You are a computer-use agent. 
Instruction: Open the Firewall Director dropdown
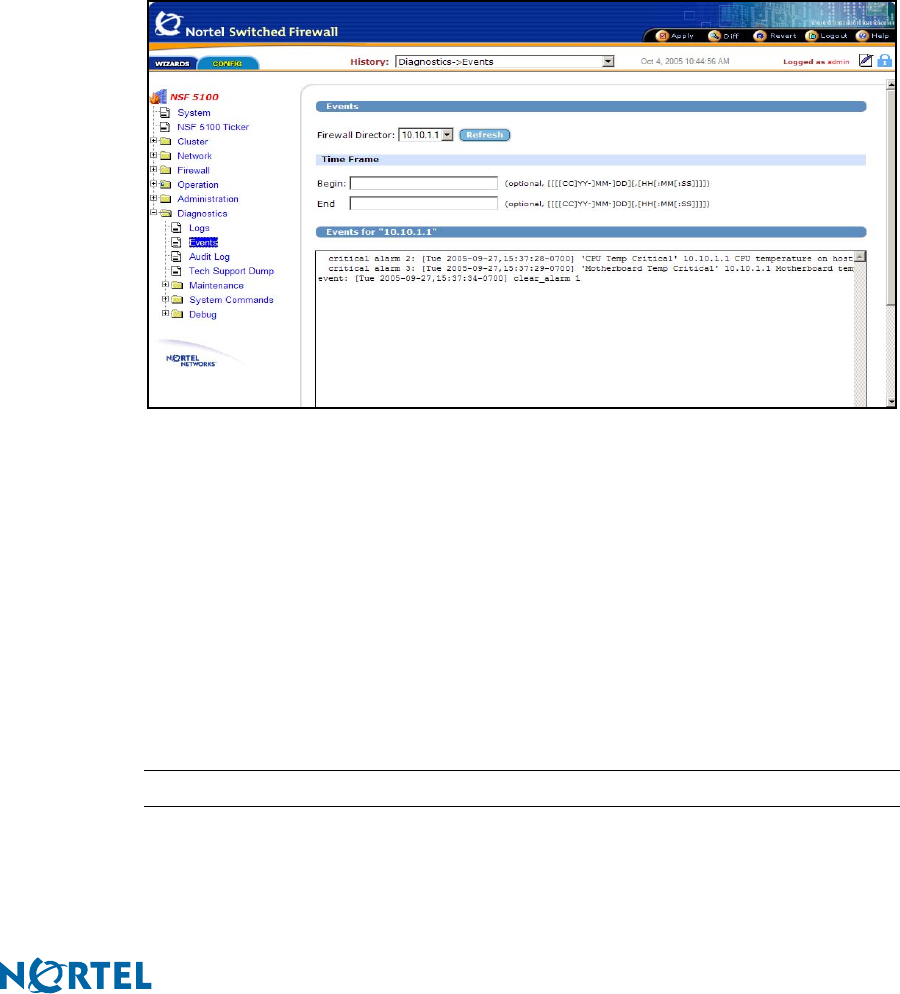click(447, 135)
